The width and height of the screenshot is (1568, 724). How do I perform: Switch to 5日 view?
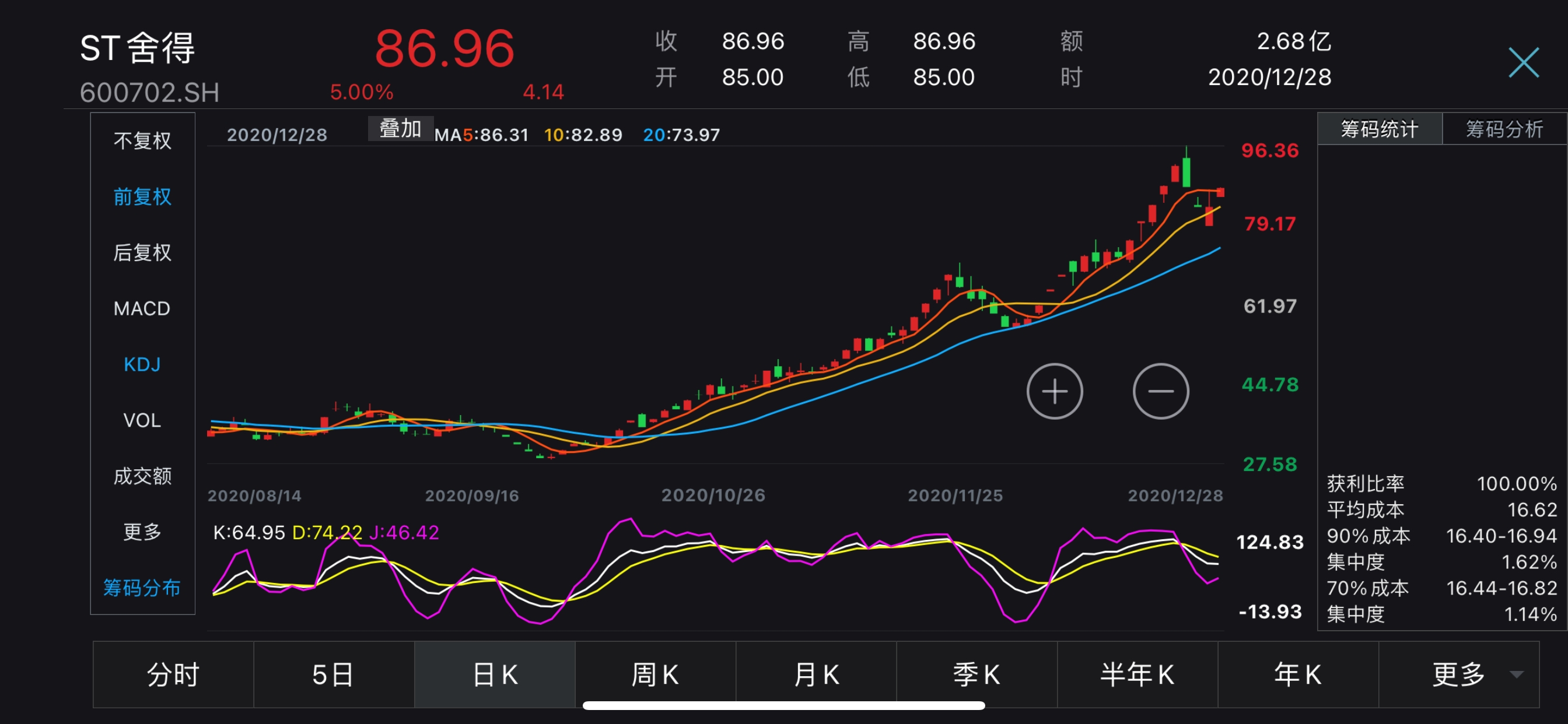point(334,674)
